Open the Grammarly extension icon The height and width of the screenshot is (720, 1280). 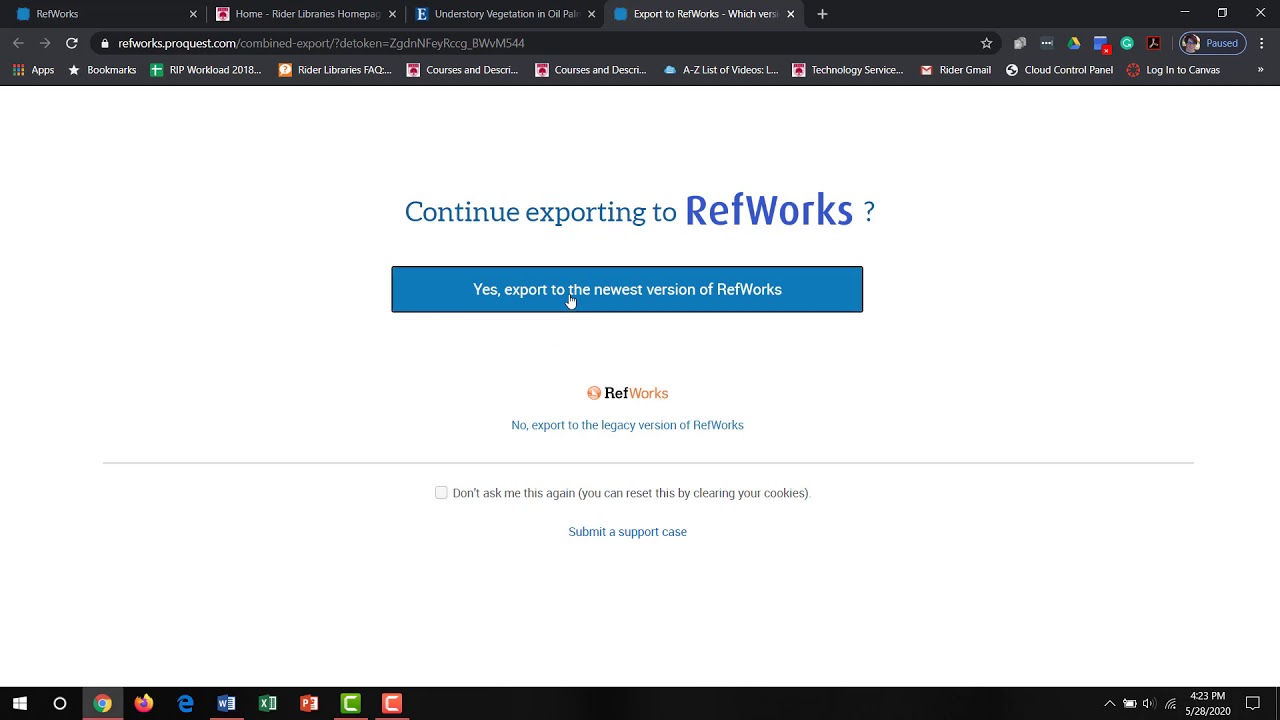(x=1127, y=43)
